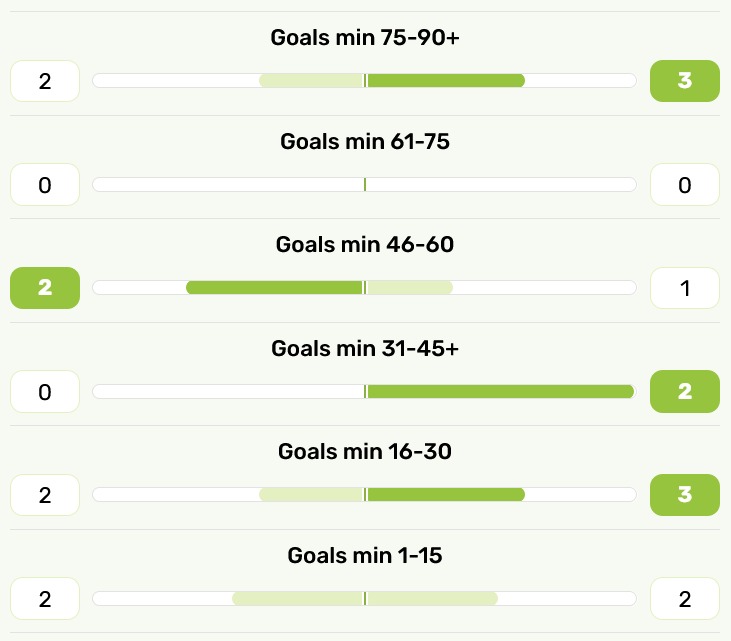Select the Goals min 61-75 label
The image size is (731, 641).
(x=365, y=141)
